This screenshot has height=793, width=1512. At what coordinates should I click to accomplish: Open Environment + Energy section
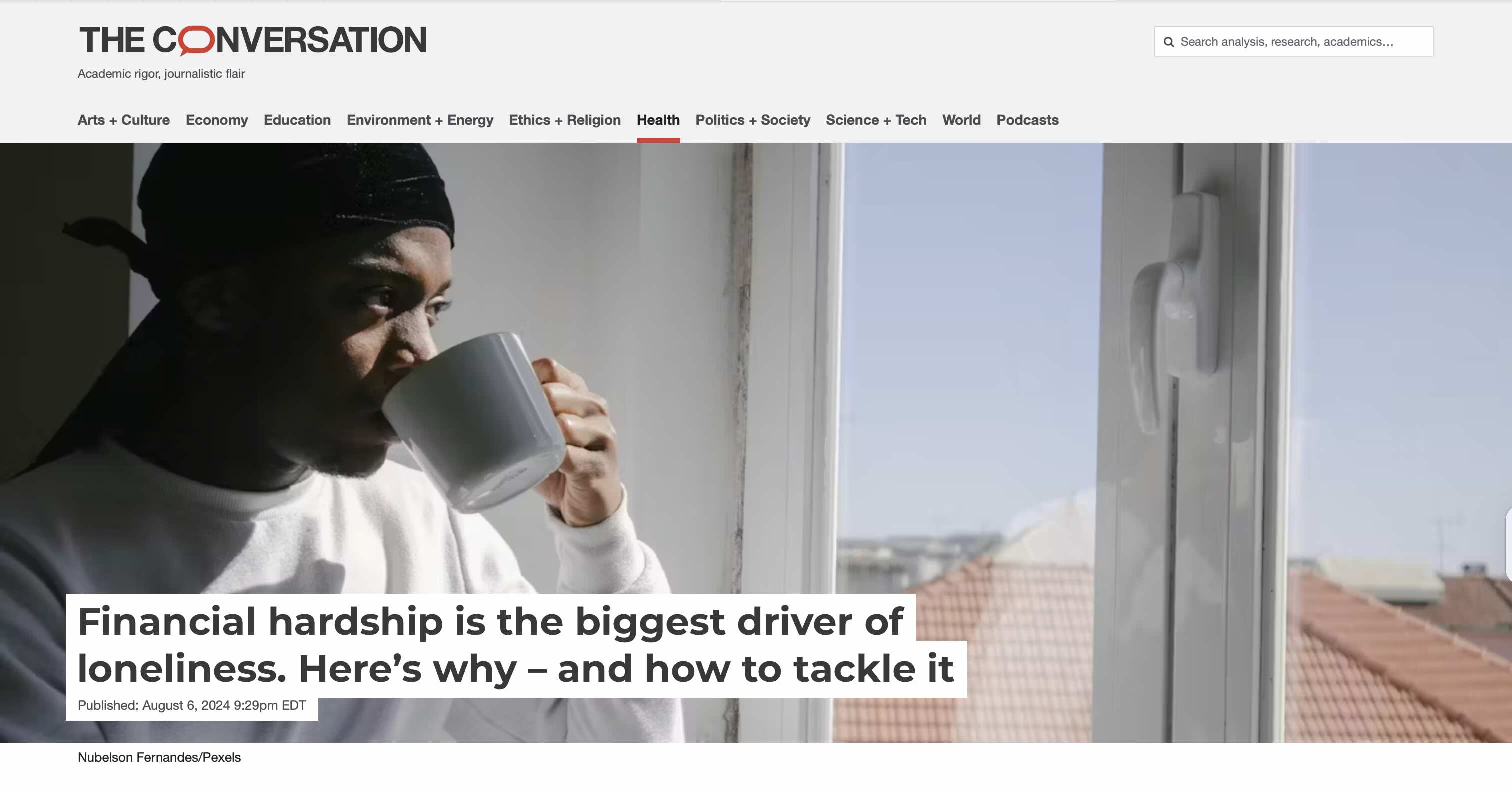420,120
